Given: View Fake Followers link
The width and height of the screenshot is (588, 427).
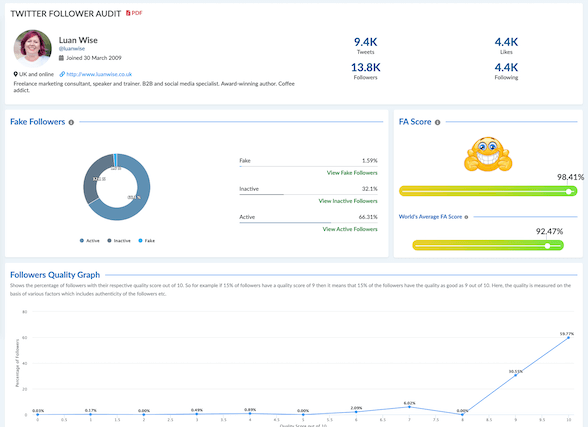Looking at the screenshot, I should tap(352, 173).
